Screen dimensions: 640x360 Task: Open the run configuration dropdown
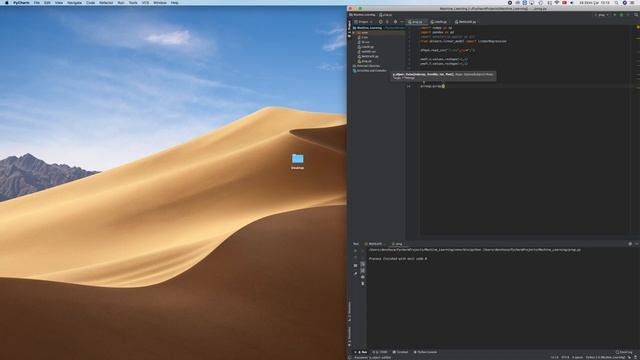coord(602,15)
